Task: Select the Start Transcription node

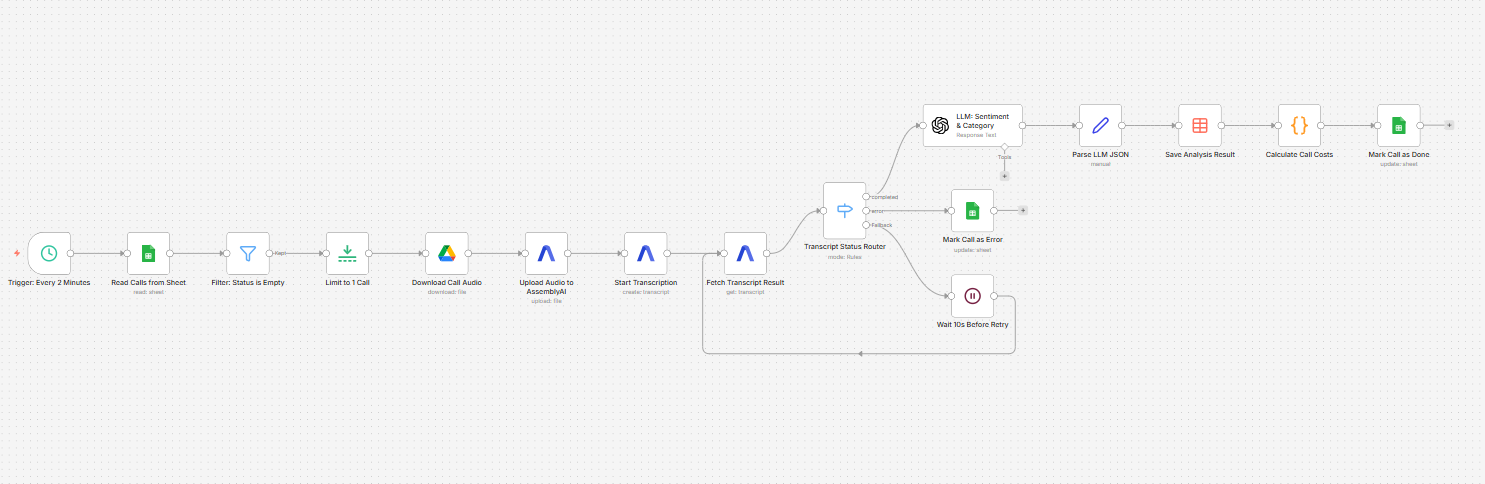Action: 645,253
